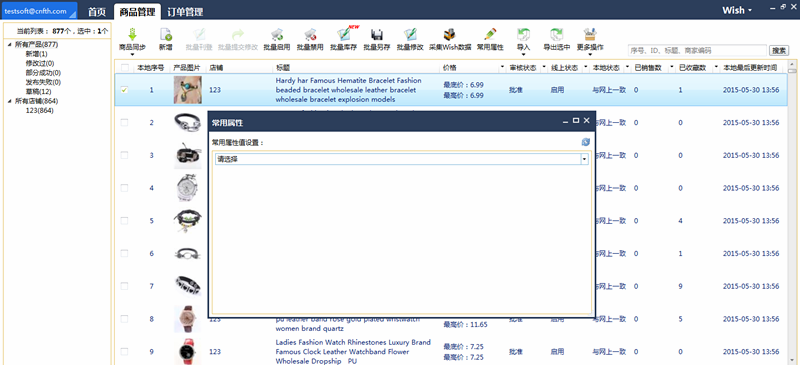
Task: Close the 常用属性 dialog
Action: pyautogui.click(x=587, y=120)
